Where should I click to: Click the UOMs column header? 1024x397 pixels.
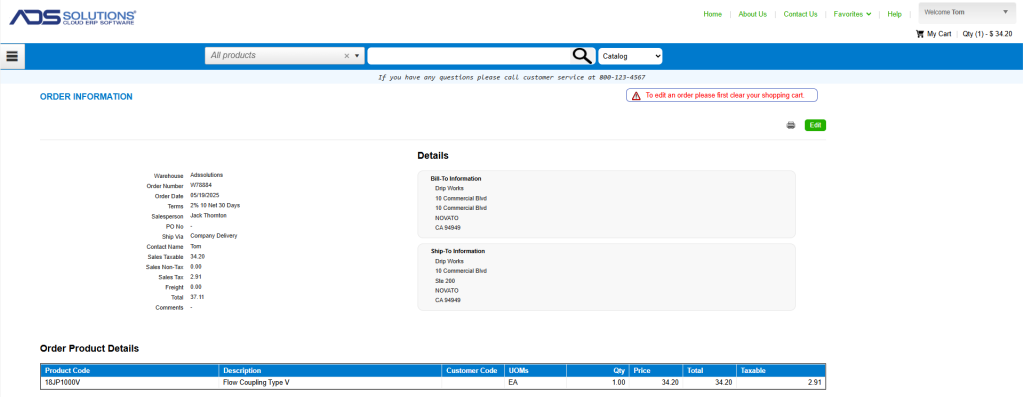(x=536, y=370)
